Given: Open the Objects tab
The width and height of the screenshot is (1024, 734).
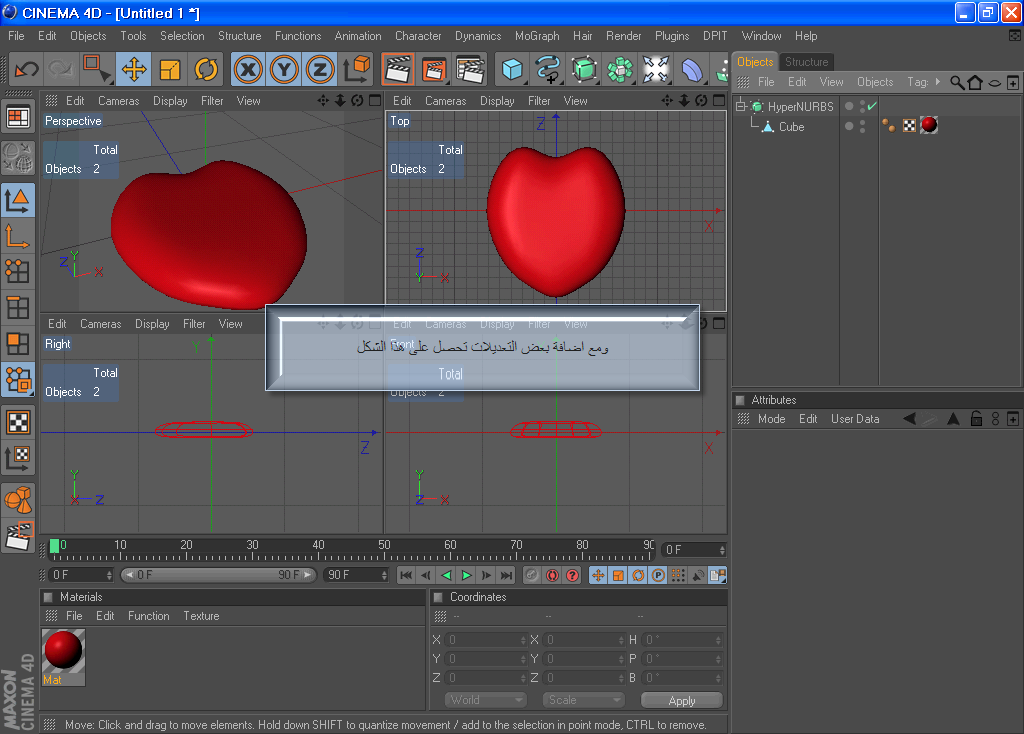Looking at the screenshot, I should [x=755, y=61].
